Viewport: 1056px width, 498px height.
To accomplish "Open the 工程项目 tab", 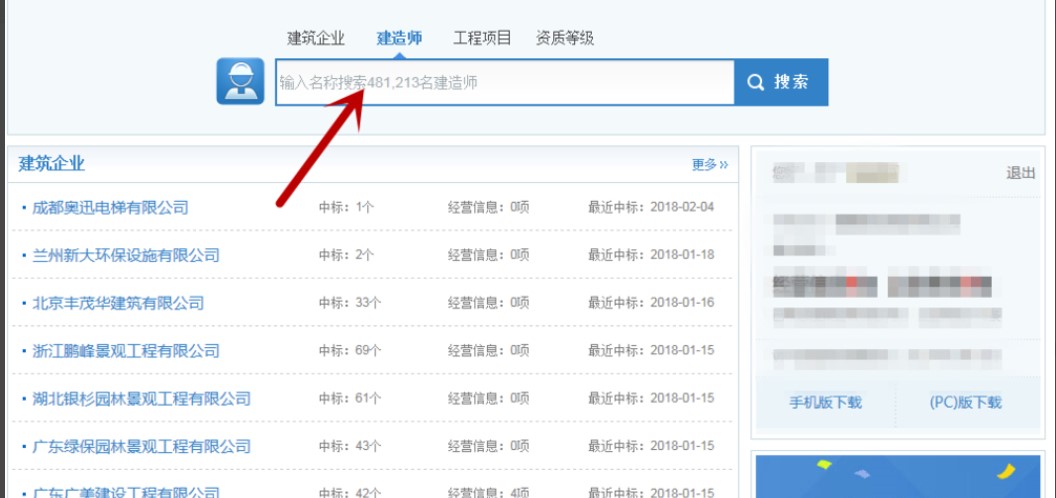I will 482,38.
